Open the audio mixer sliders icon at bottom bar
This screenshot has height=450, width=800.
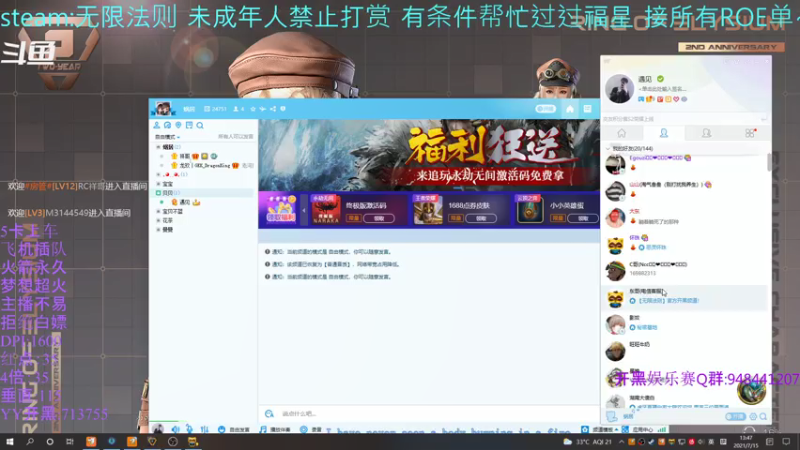click(x=205, y=429)
